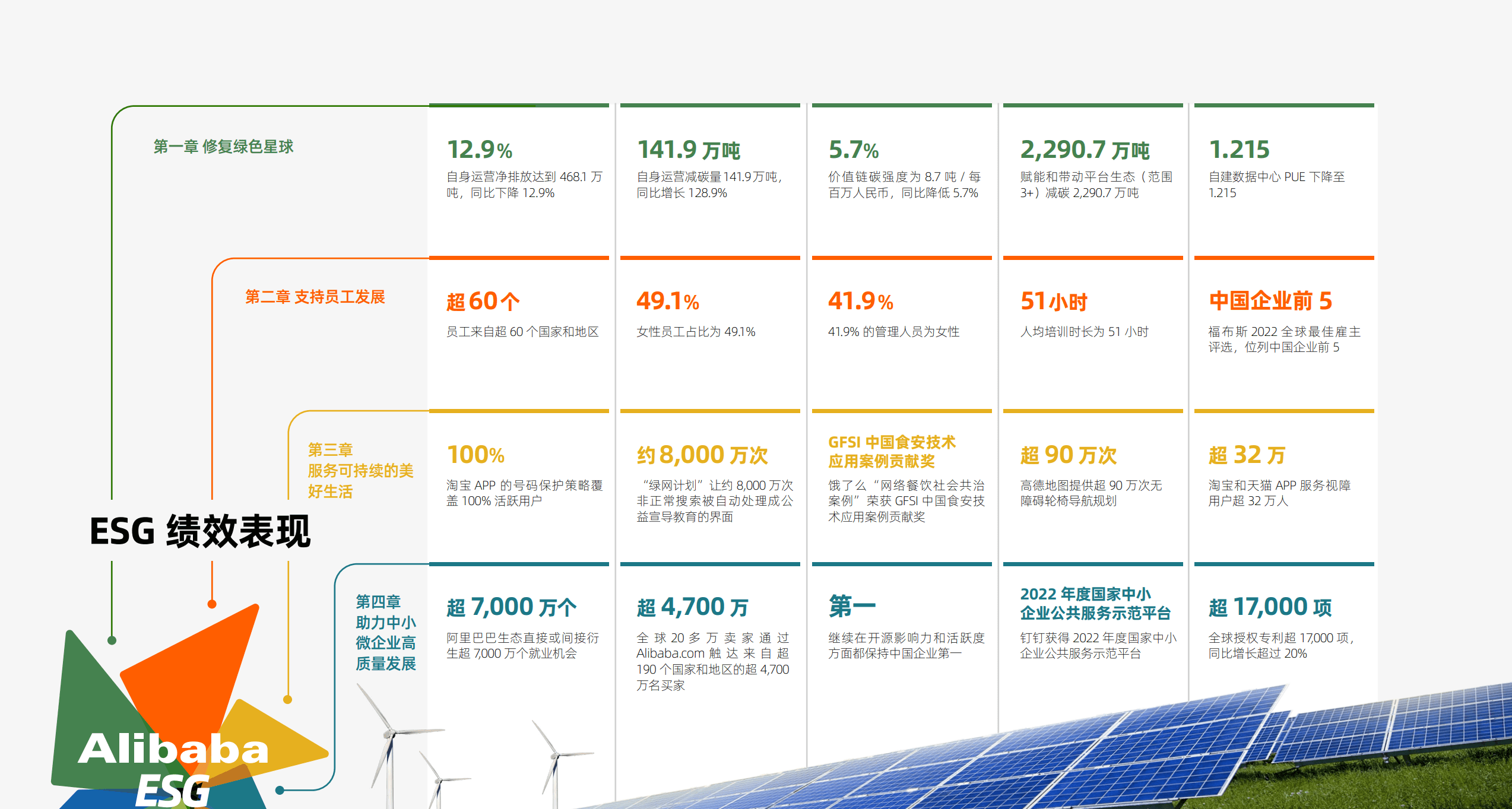
Task: Click the 49.1% figure
Action: click(668, 302)
